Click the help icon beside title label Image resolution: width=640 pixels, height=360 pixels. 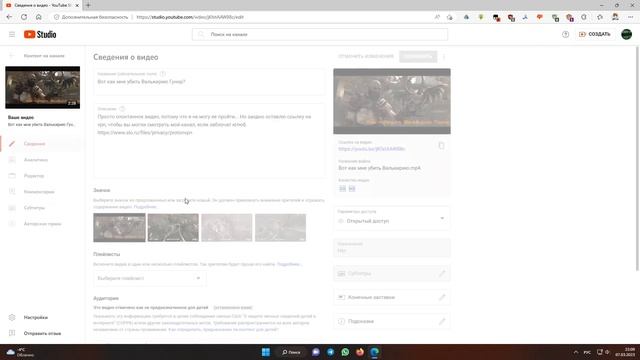pyautogui.click(x=163, y=74)
